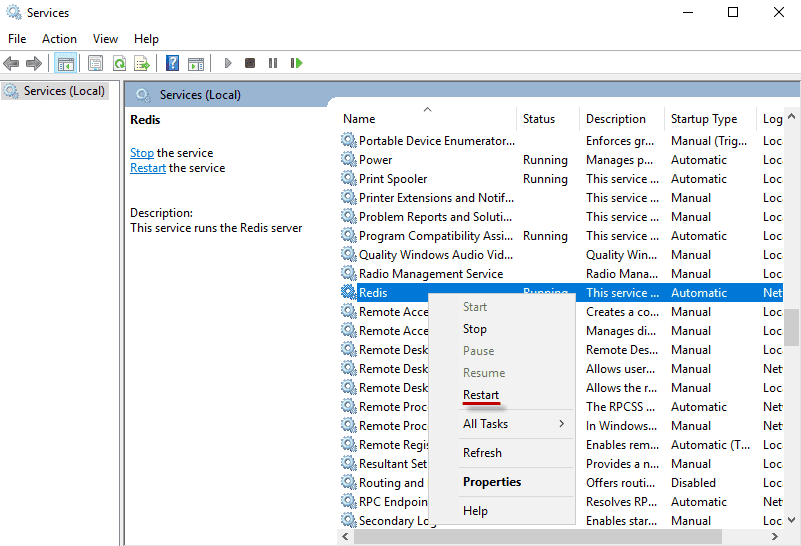Image resolution: width=801 pixels, height=546 pixels.
Task: Sort by the Status column header
Action: (548, 118)
